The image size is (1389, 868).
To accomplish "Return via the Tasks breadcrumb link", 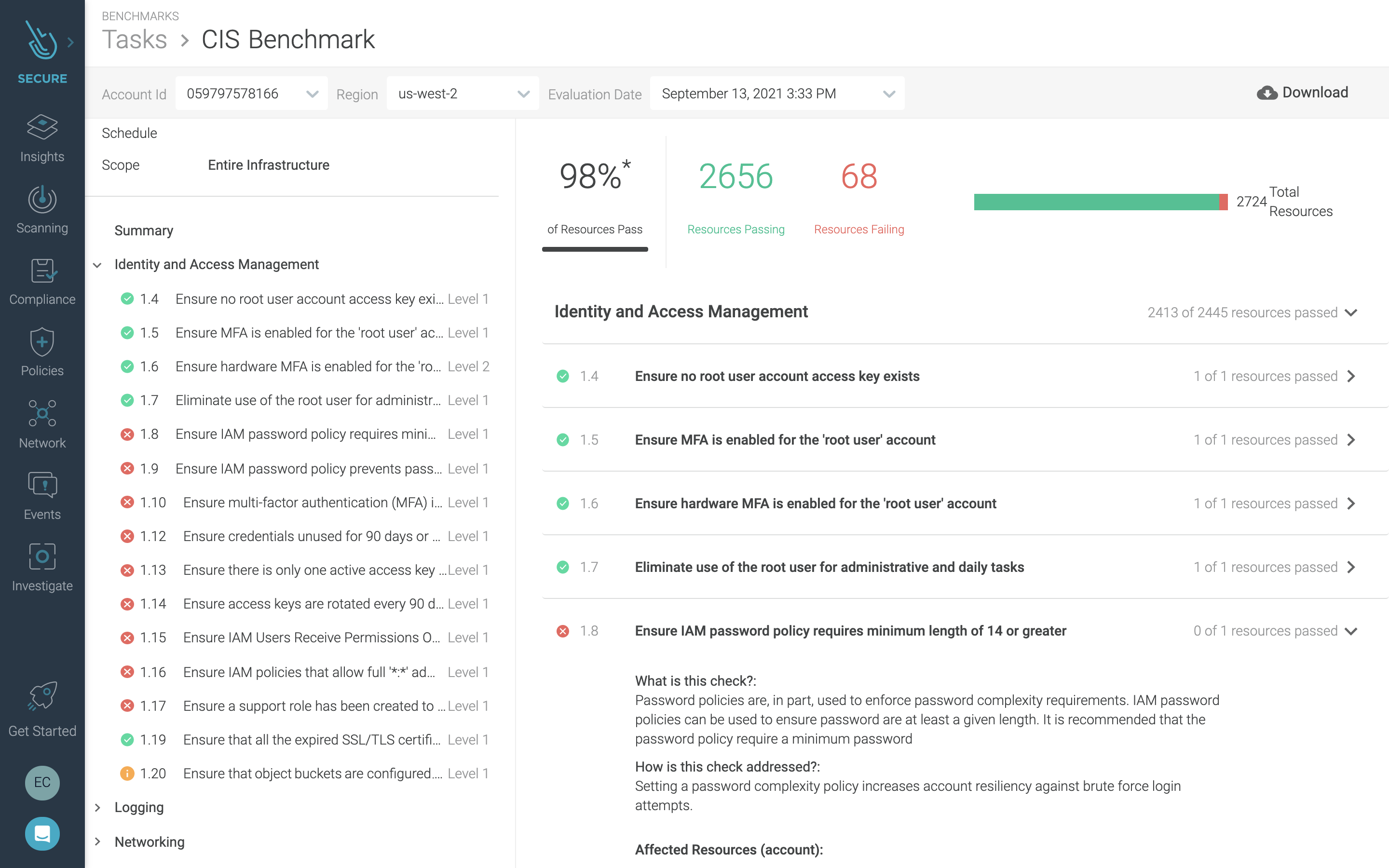I will [x=135, y=39].
